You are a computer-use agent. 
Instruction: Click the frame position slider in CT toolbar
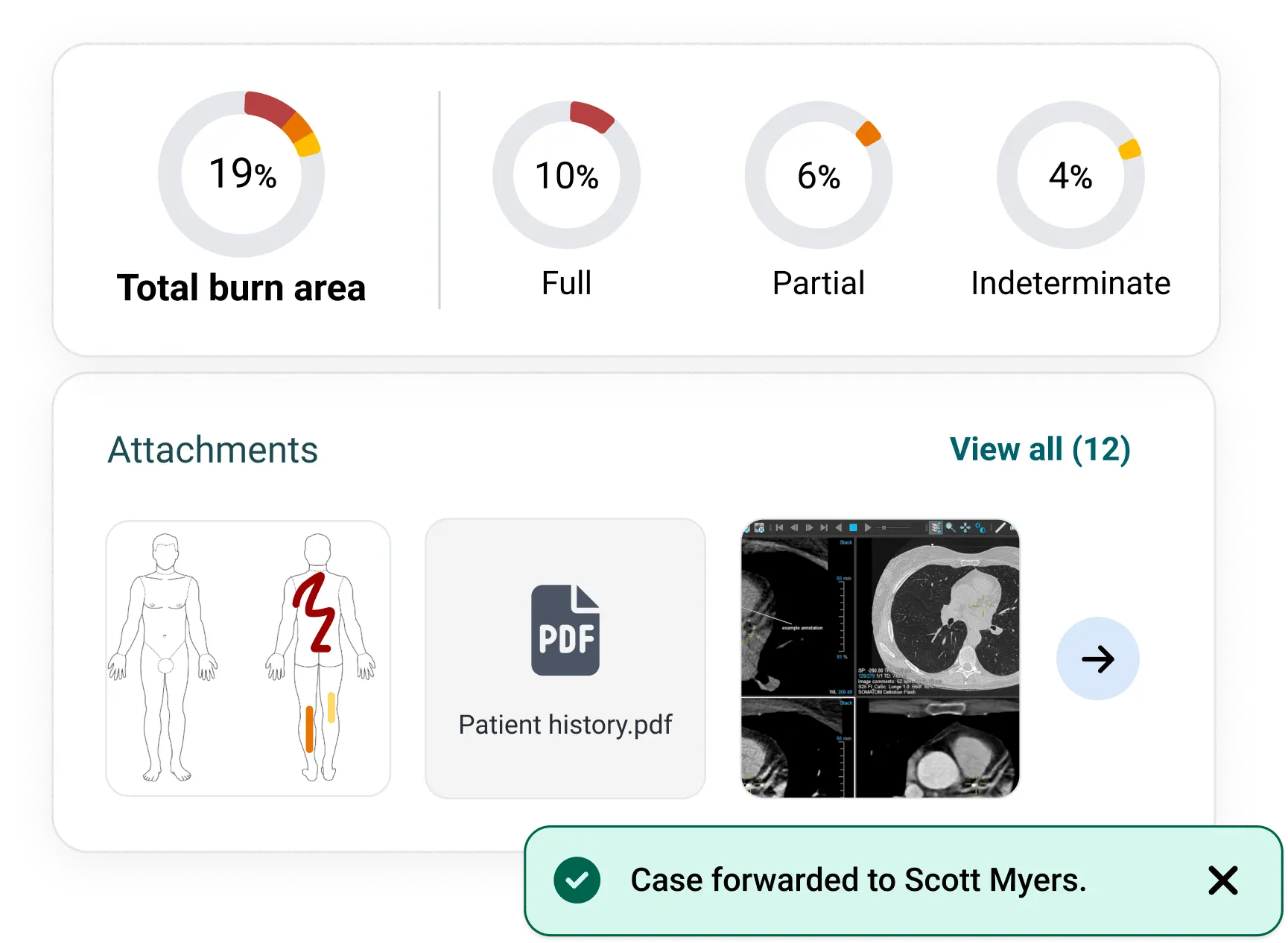click(883, 527)
